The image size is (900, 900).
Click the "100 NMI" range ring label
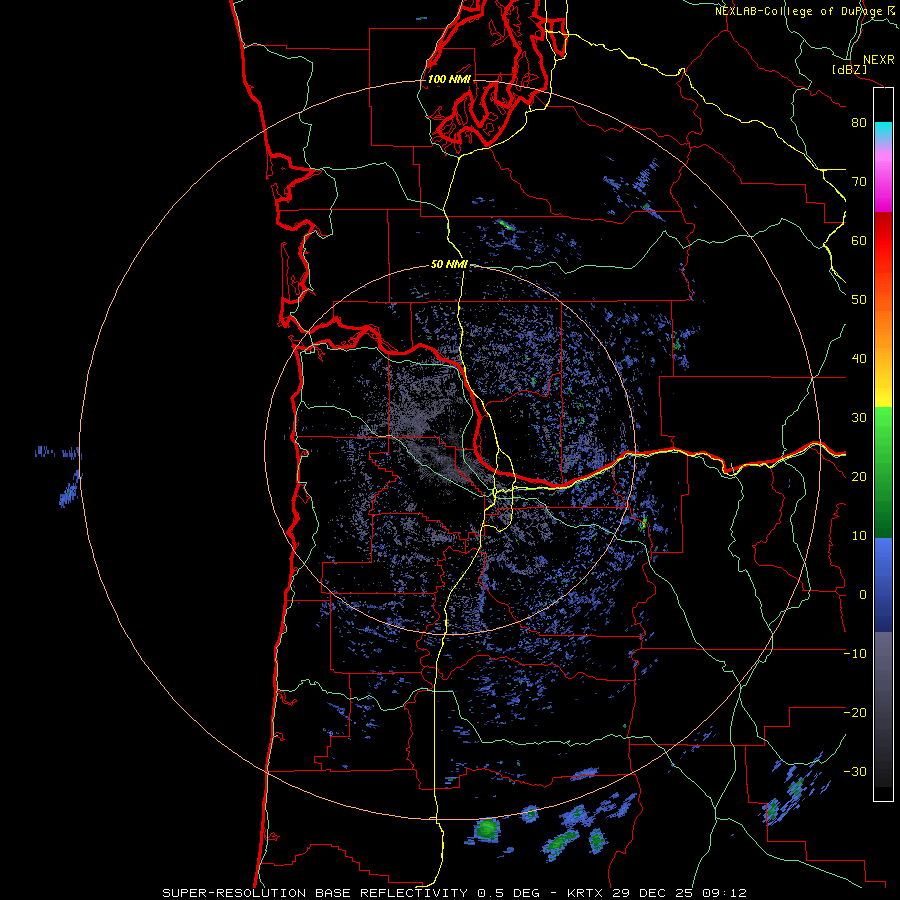tap(449, 79)
